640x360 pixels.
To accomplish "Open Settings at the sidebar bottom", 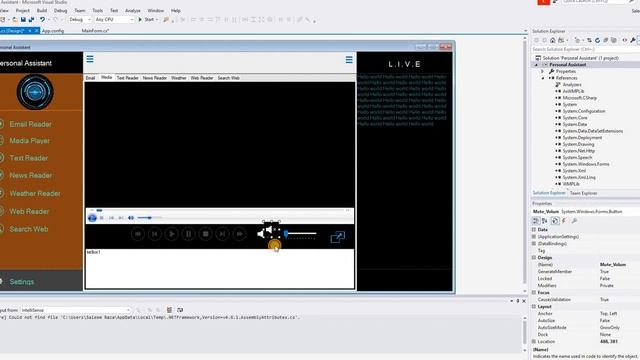I will pyautogui.click(x=22, y=282).
